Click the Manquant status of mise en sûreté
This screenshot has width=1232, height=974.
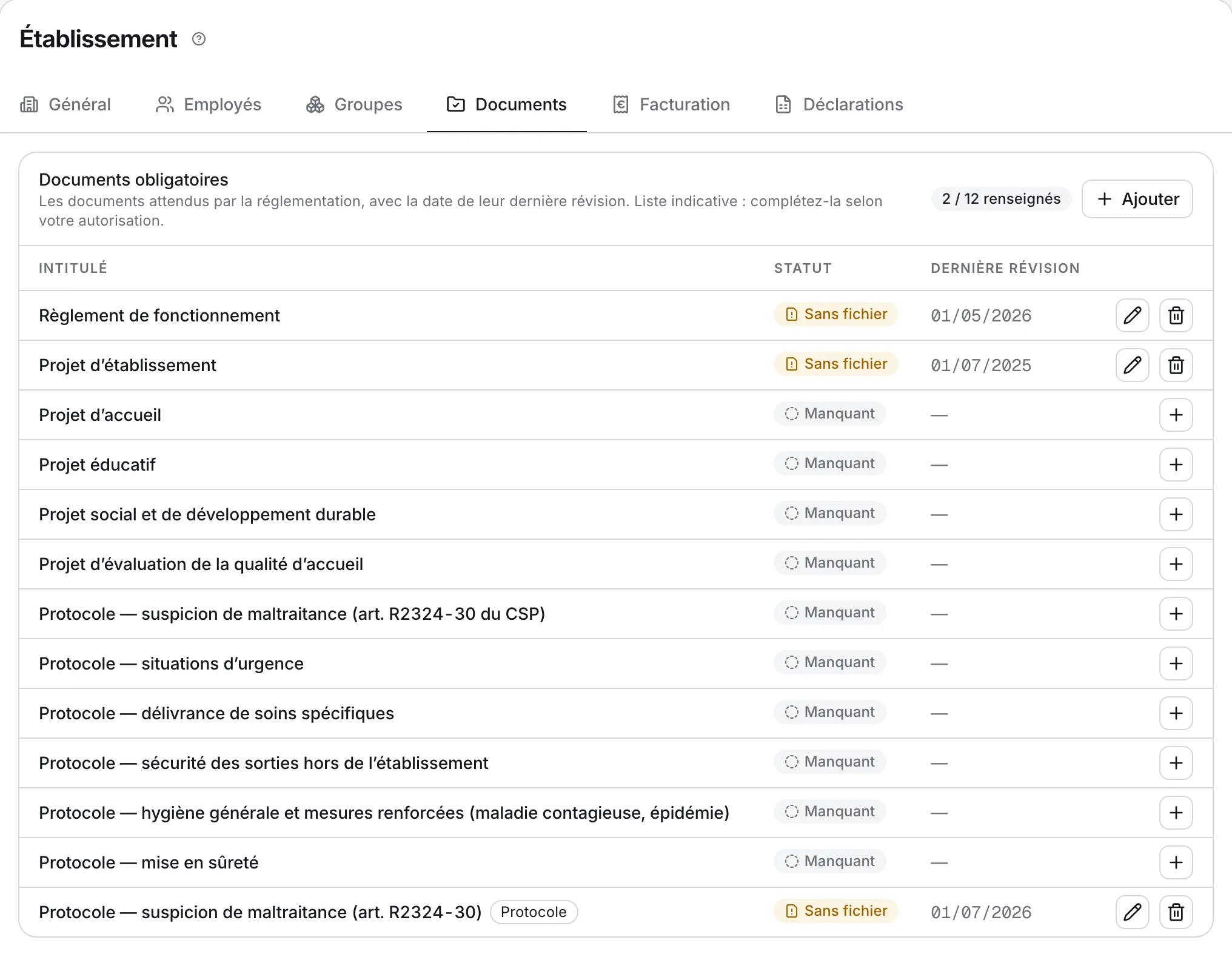click(829, 861)
